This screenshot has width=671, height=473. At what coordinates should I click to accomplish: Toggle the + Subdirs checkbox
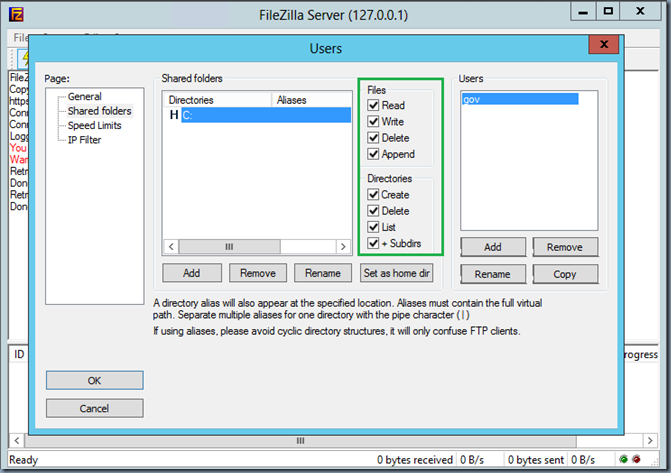(373, 244)
